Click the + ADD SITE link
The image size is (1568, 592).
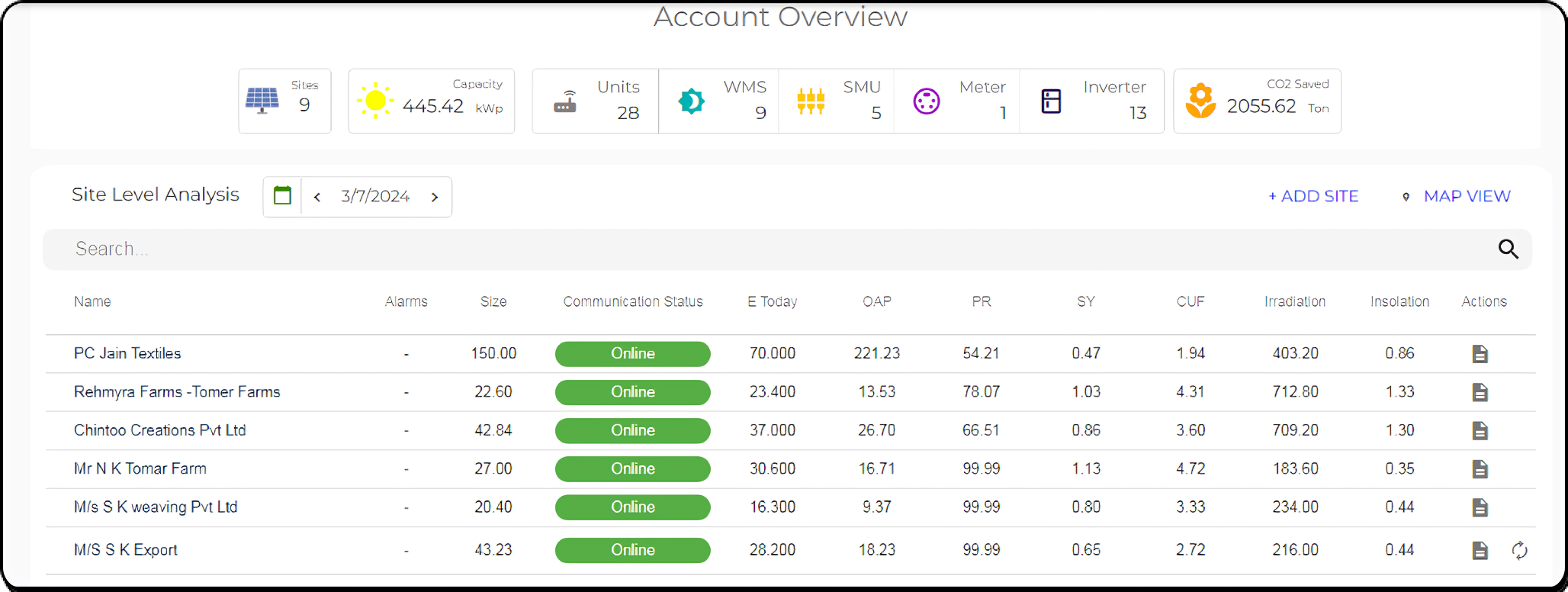(1313, 196)
